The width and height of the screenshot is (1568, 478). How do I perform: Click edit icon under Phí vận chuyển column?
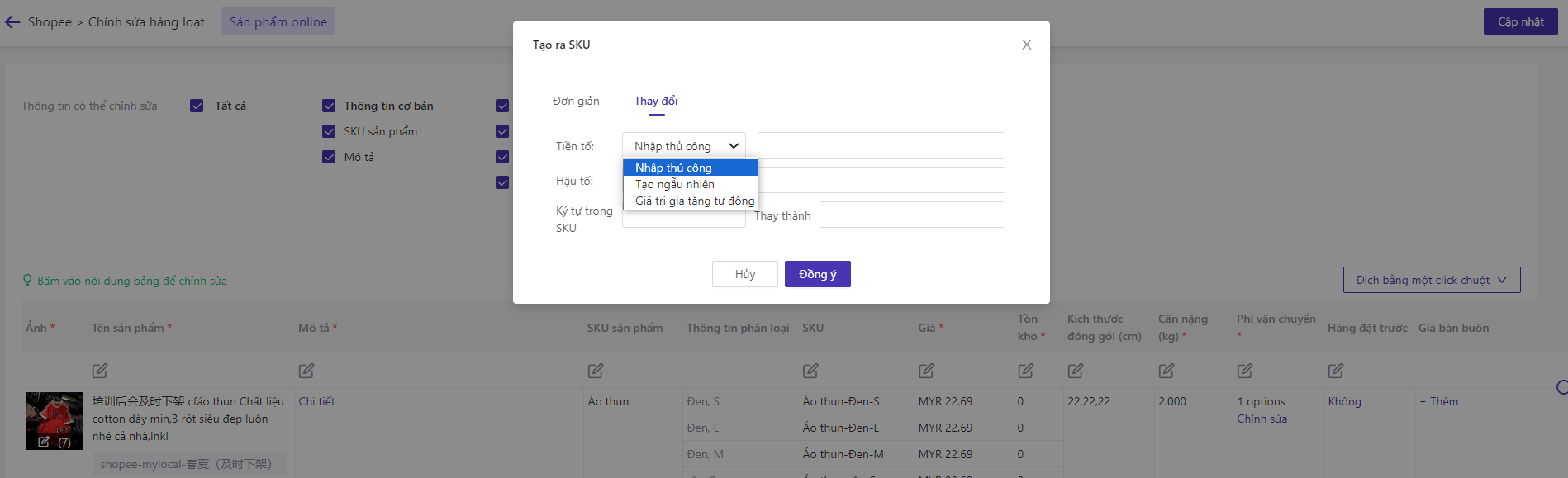(x=1245, y=371)
